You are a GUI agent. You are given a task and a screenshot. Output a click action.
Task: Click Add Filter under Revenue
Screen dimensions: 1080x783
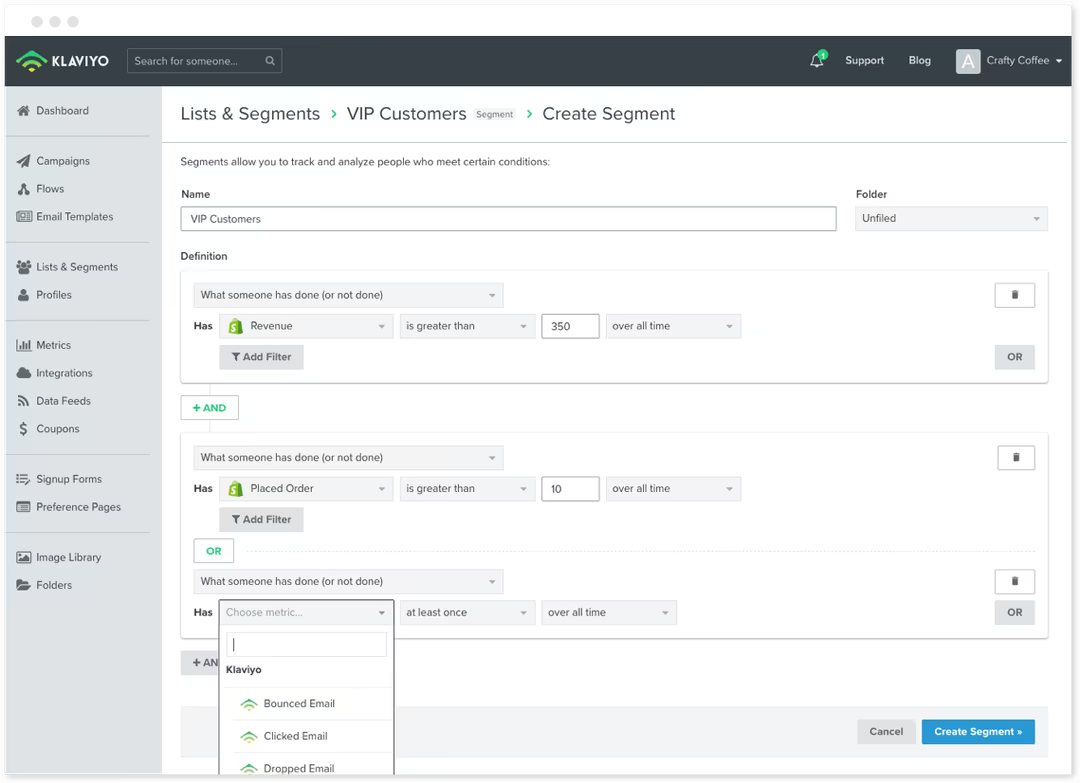tap(261, 357)
